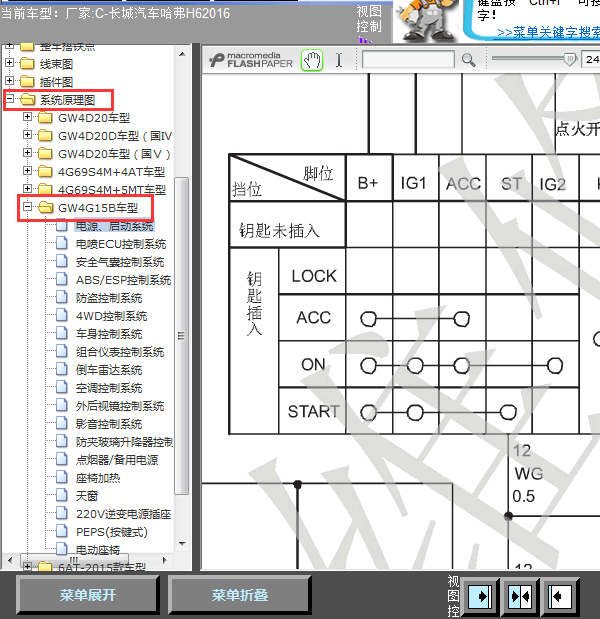Collapse the GW4G15B车型 node
Viewport: 600px width, 619px height.
tap(27, 206)
